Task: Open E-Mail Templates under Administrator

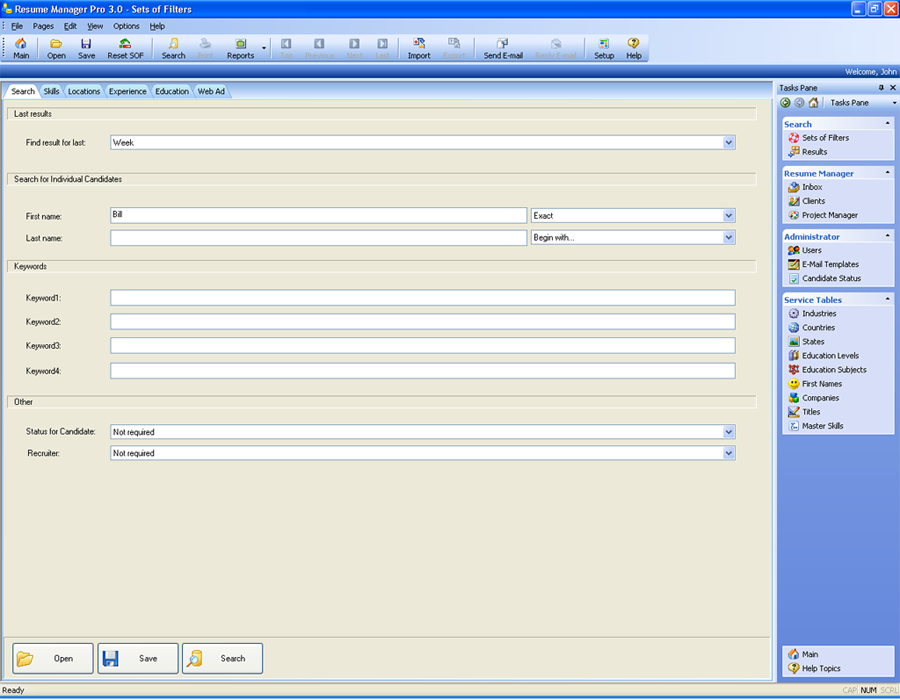Action: (824, 264)
